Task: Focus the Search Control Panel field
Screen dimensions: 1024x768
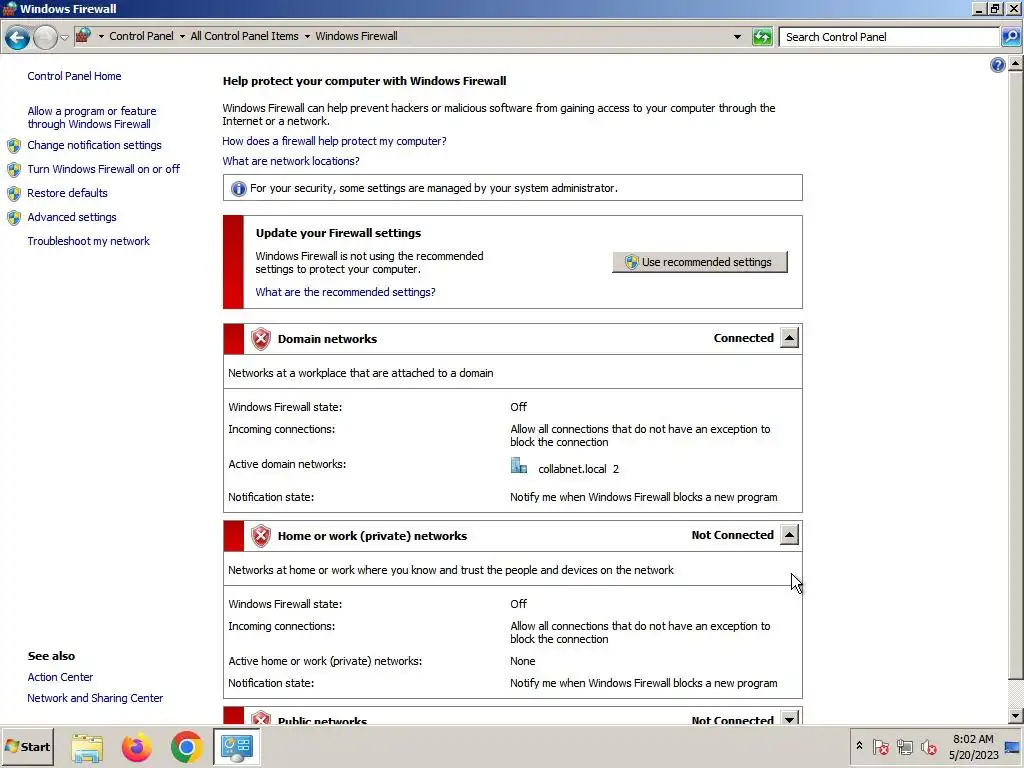Action: [889, 37]
